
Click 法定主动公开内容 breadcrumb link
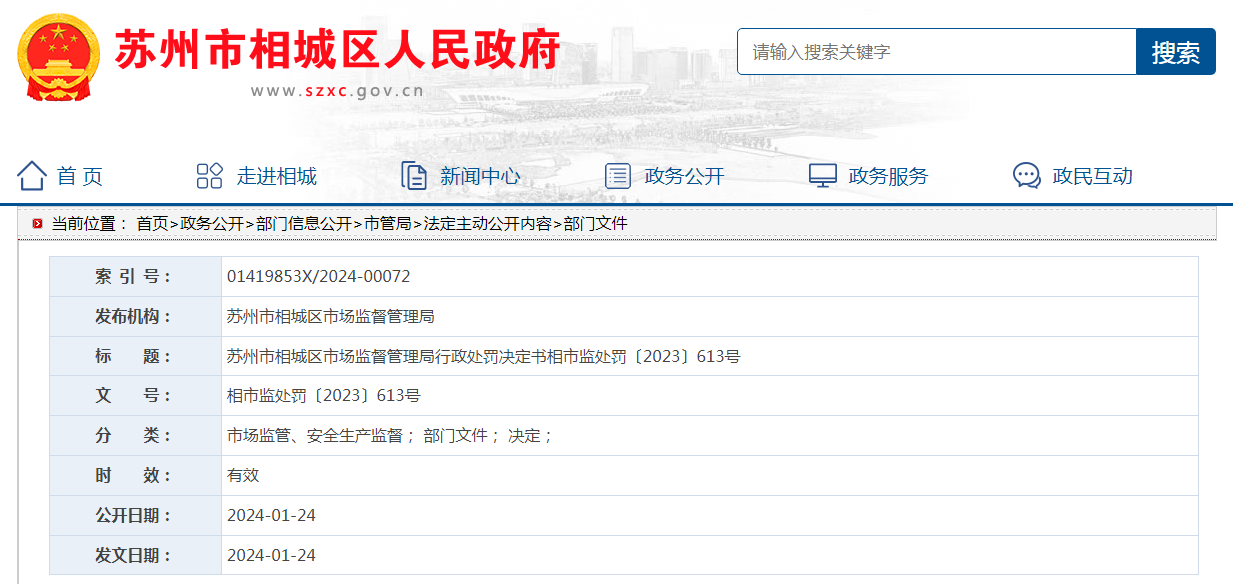[x=487, y=224]
